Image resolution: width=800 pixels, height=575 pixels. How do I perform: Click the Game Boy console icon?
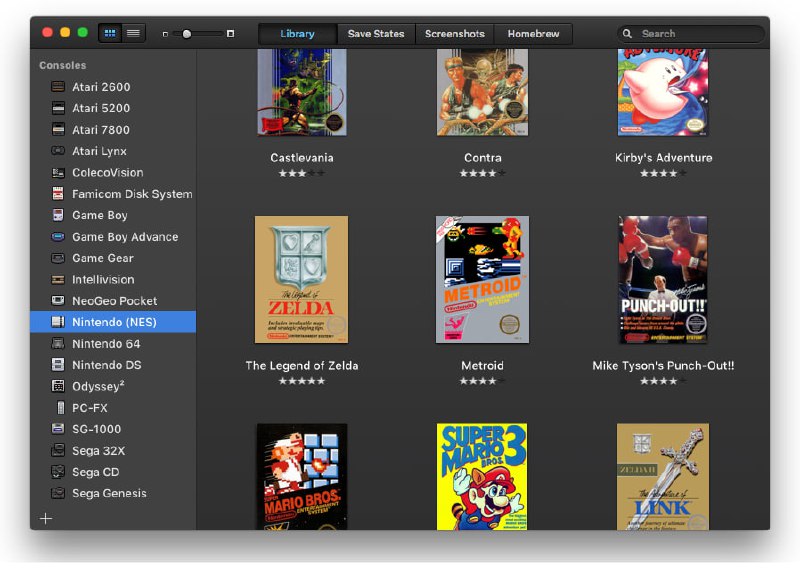click(59, 215)
